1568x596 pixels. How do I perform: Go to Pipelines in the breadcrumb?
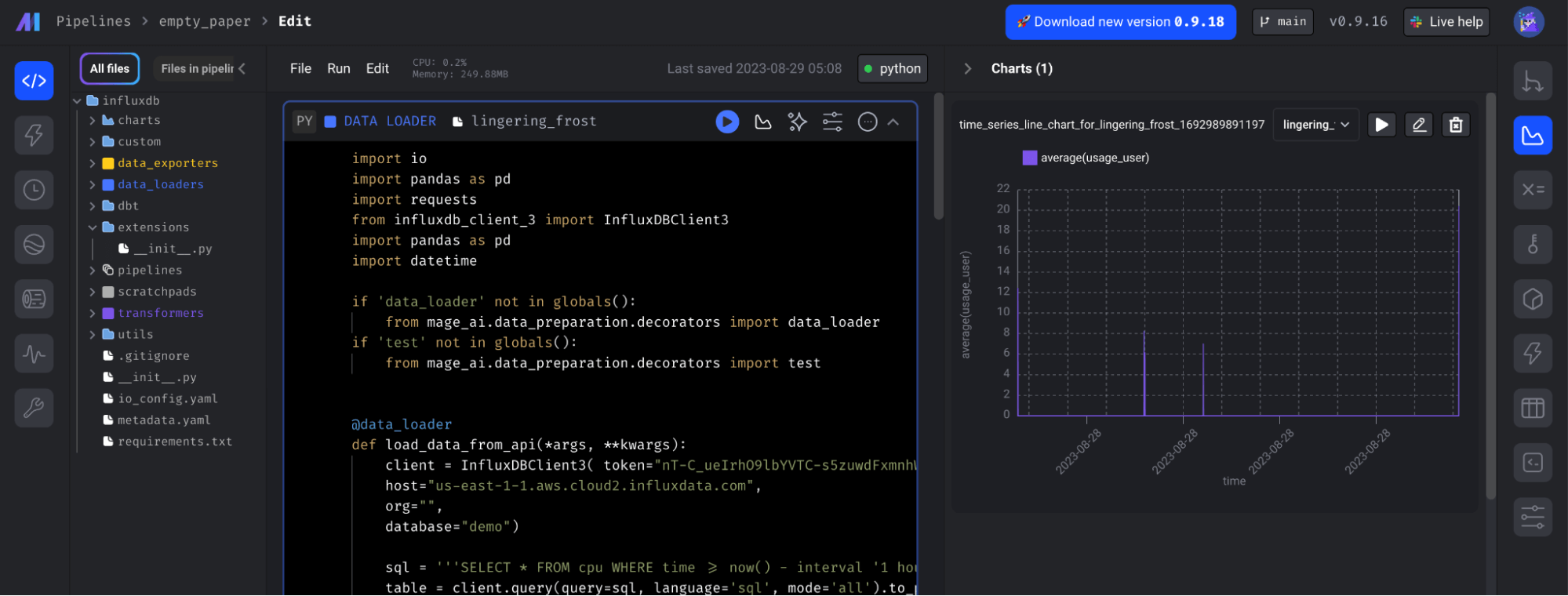pyautogui.click(x=94, y=21)
